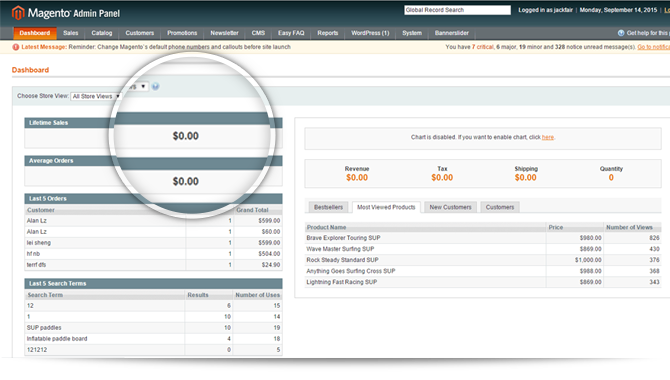Open the CMS menu

pyautogui.click(x=258, y=33)
